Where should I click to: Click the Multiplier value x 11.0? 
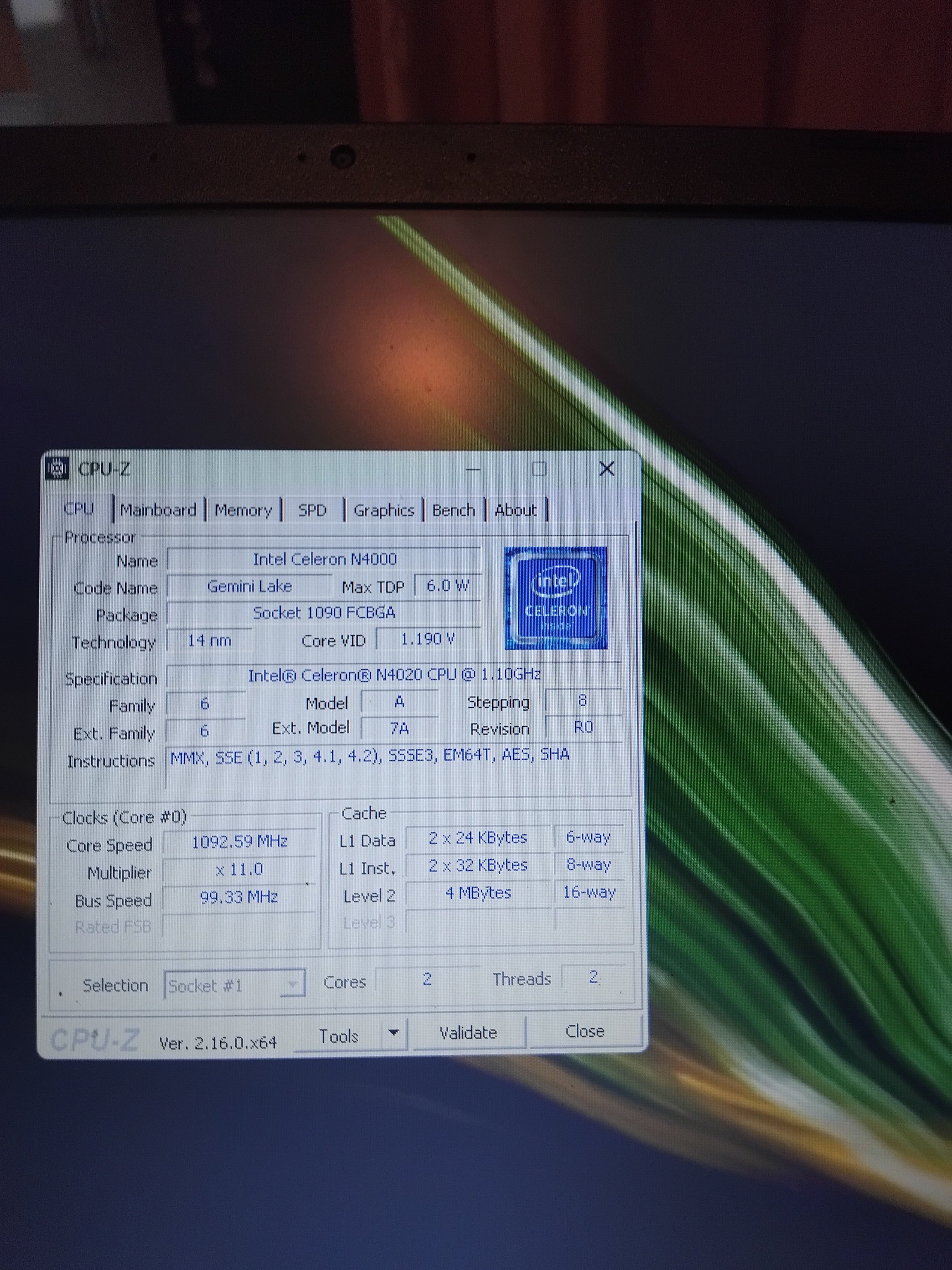click(x=239, y=869)
